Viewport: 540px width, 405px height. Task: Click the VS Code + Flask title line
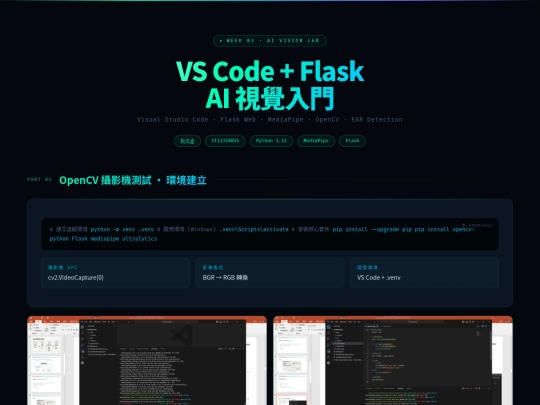270,71
